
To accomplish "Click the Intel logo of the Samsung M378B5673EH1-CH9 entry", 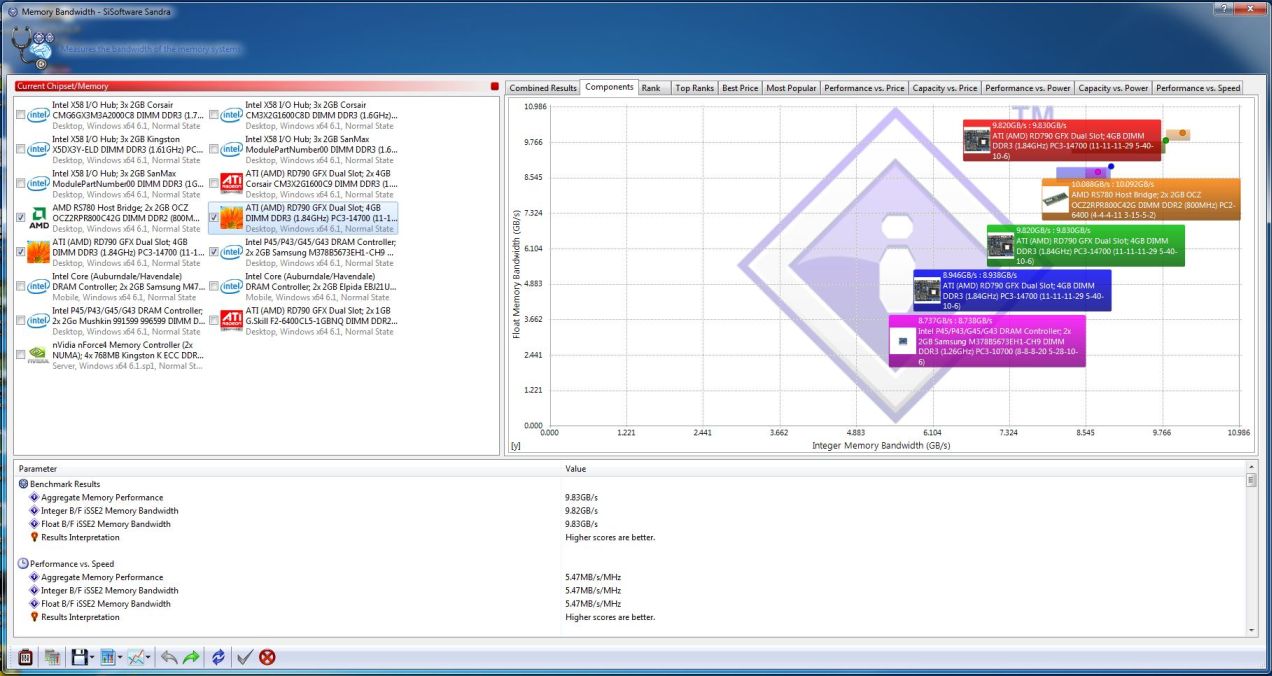I will pyautogui.click(x=232, y=252).
